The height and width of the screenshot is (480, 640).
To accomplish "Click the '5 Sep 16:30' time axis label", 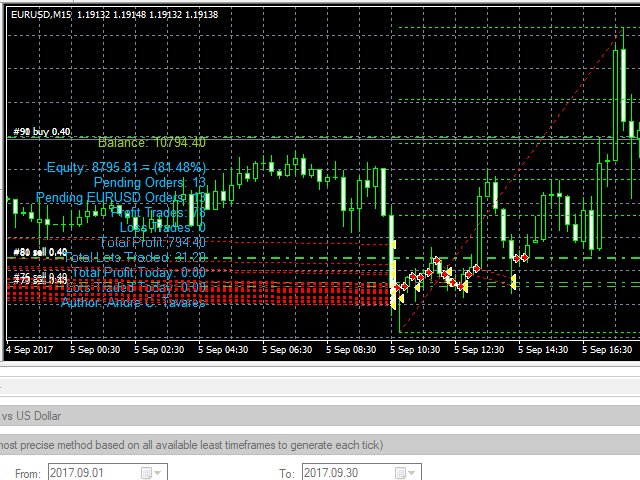I will pos(607,350).
